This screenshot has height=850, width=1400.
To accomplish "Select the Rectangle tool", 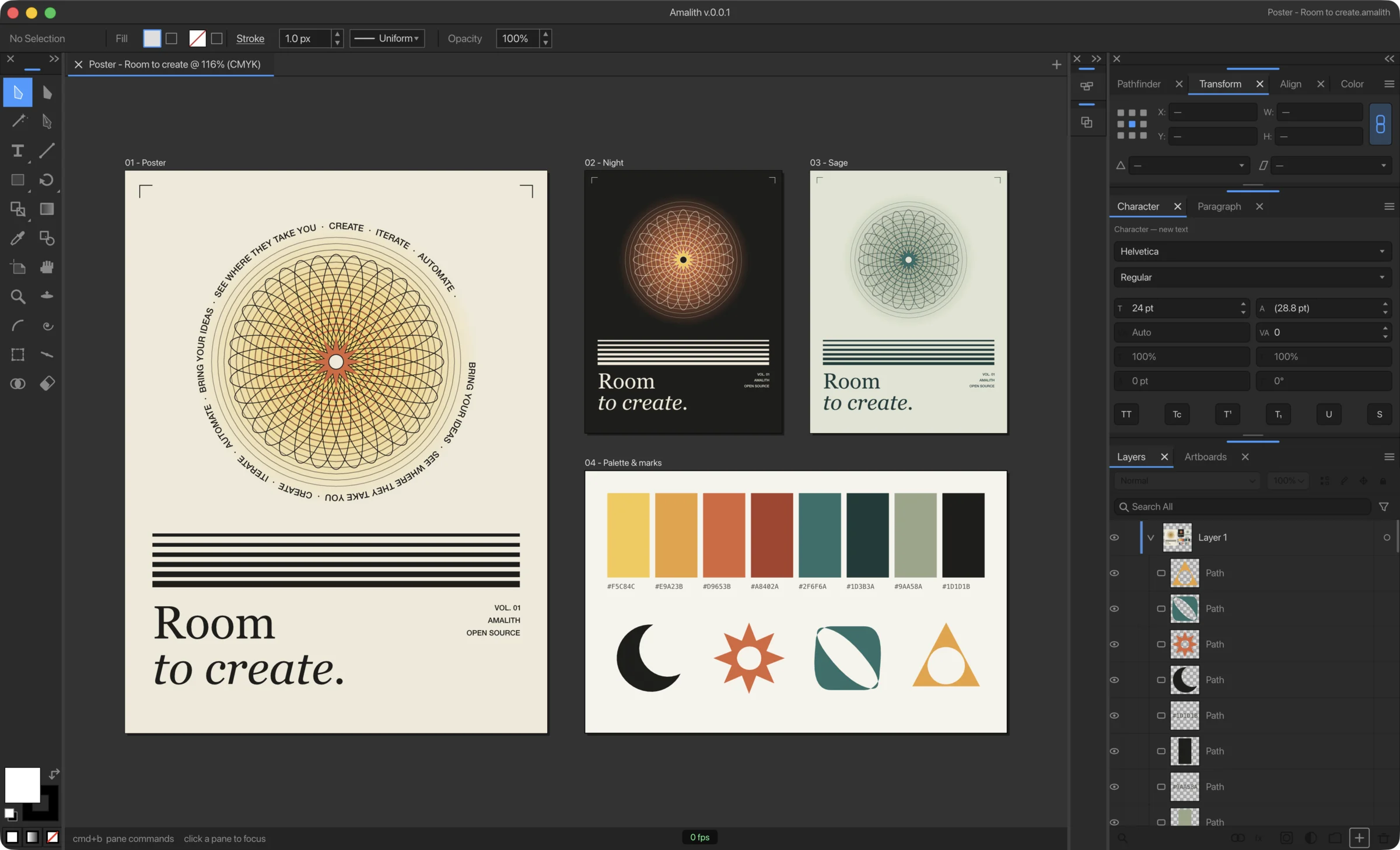I will coord(17,180).
